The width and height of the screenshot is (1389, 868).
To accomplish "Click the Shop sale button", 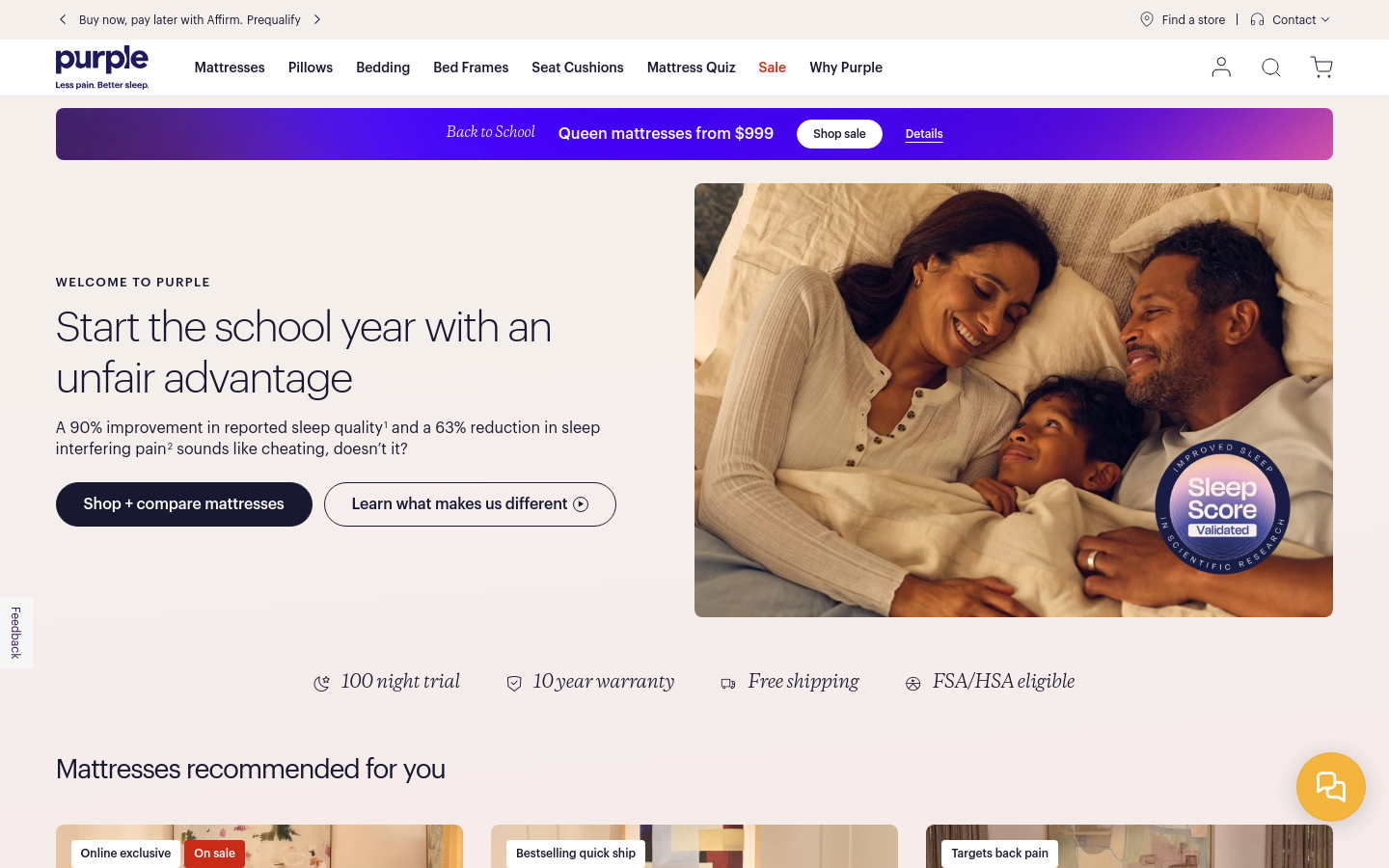I will pos(839,134).
